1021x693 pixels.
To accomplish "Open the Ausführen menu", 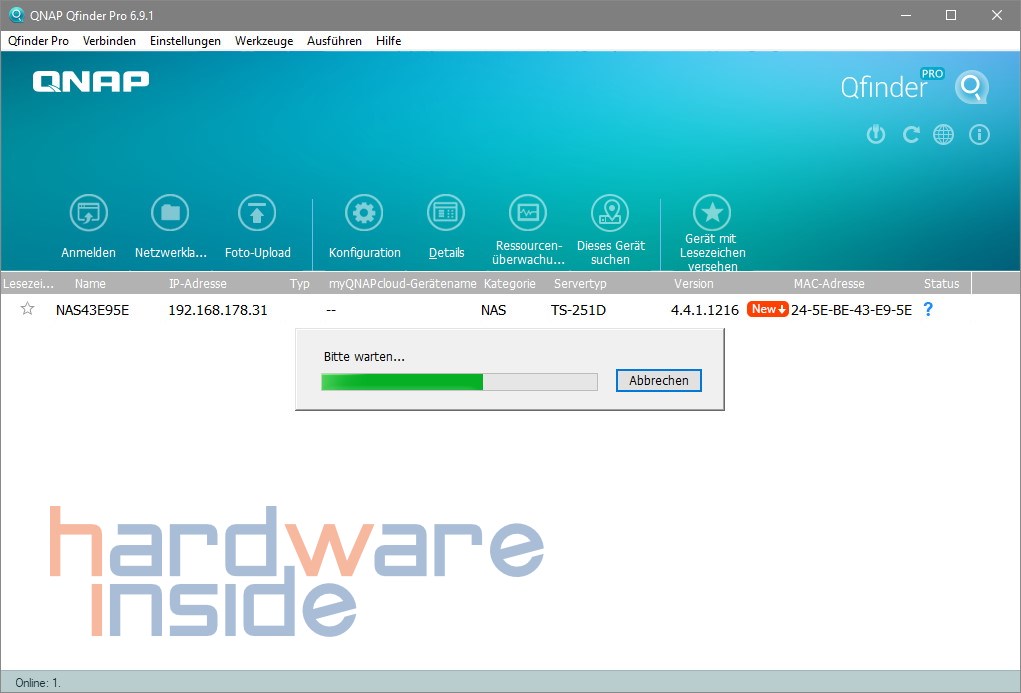I will tap(334, 41).
